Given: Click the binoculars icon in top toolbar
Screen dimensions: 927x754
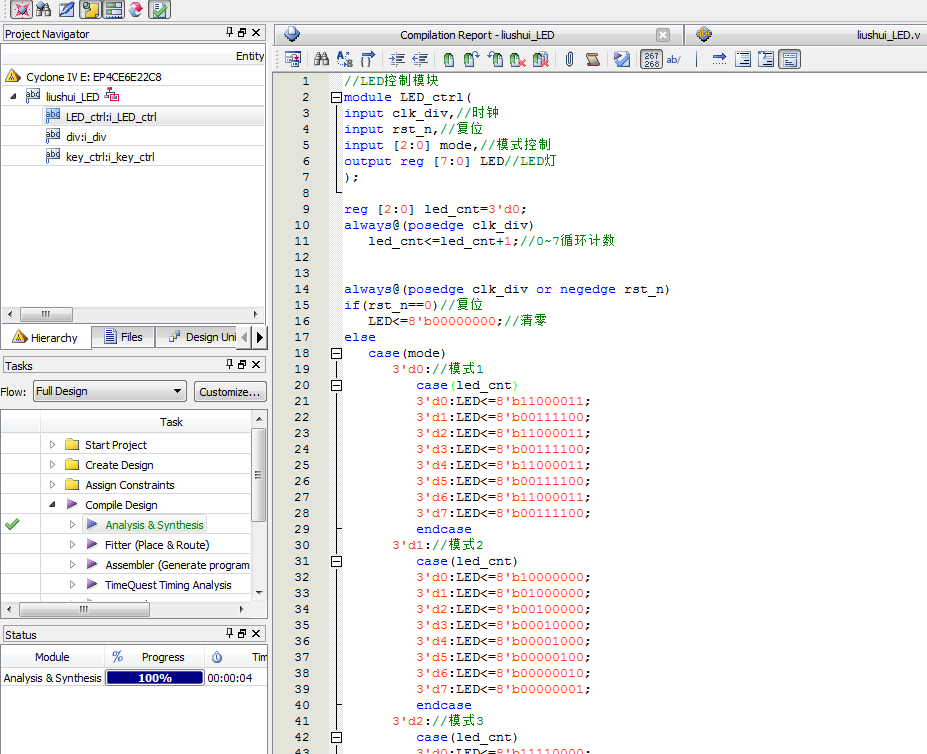Looking at the screenshot, I should pyautogui.click(x=43, y=9).
